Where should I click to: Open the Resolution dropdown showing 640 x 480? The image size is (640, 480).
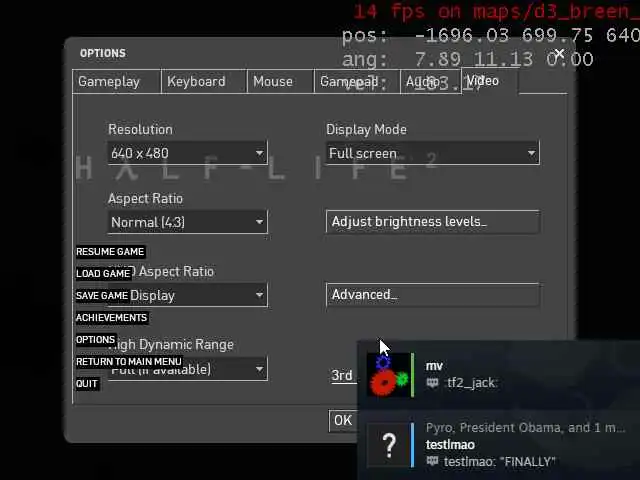click(x=187, y=153)
